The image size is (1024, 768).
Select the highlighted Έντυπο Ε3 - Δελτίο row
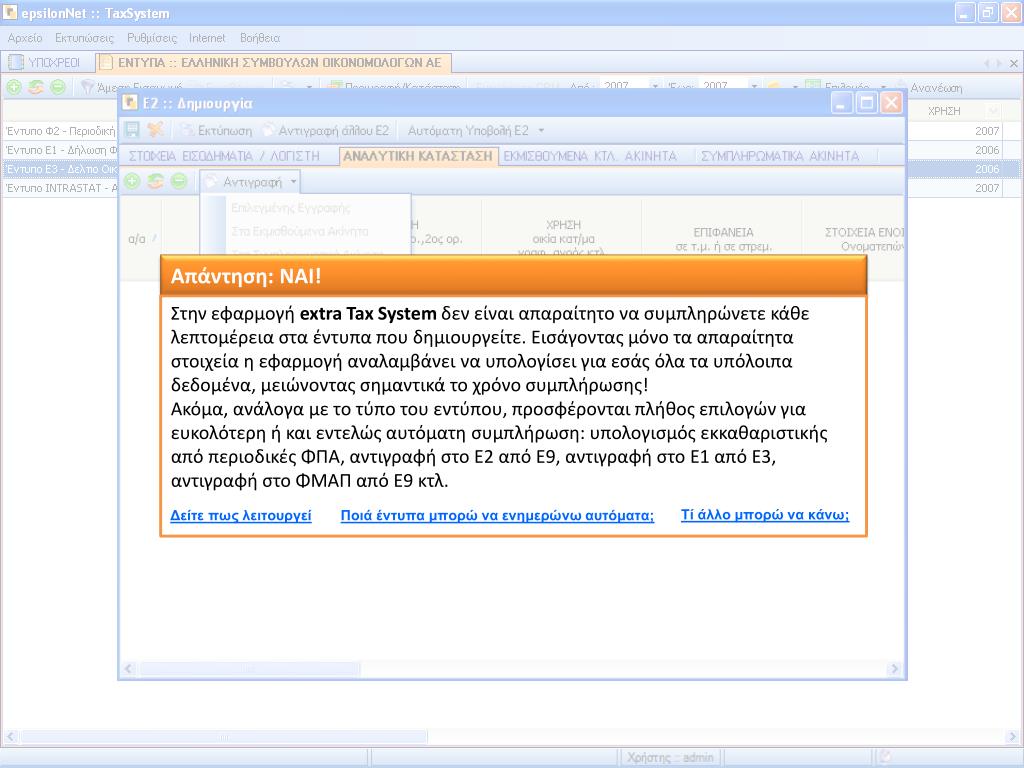tap(60, 168)
